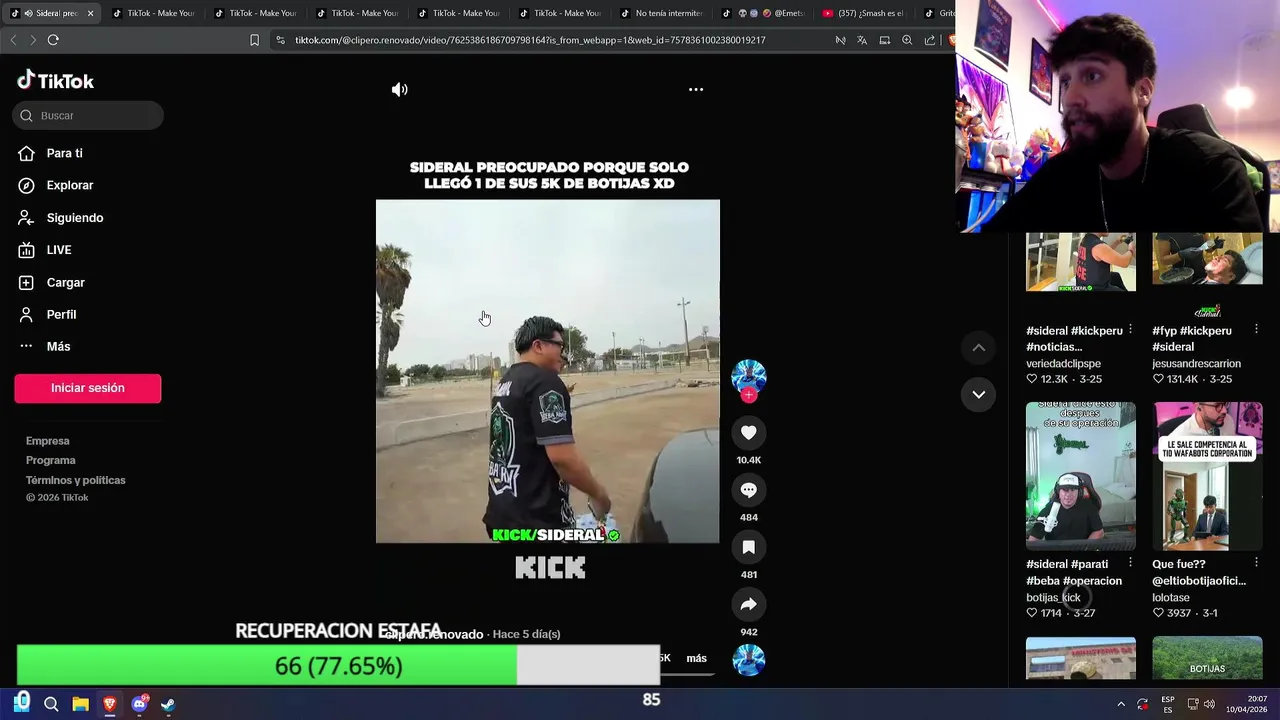Open taskbar search magnifier
Image resolution: width=1280 pixels, height=720 pixels.
51,704
